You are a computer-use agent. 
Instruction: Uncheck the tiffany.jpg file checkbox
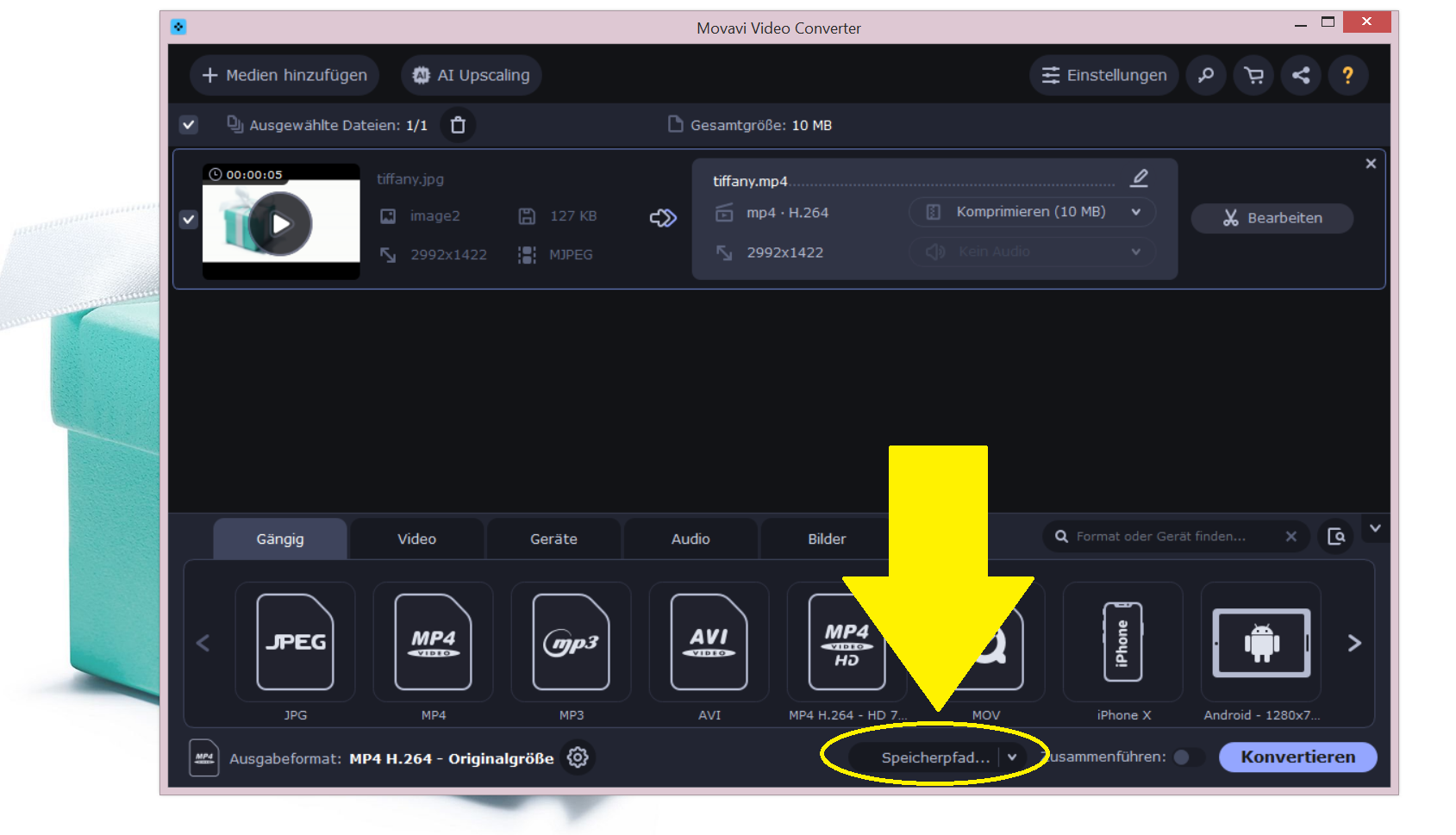[x=189, y=219]
